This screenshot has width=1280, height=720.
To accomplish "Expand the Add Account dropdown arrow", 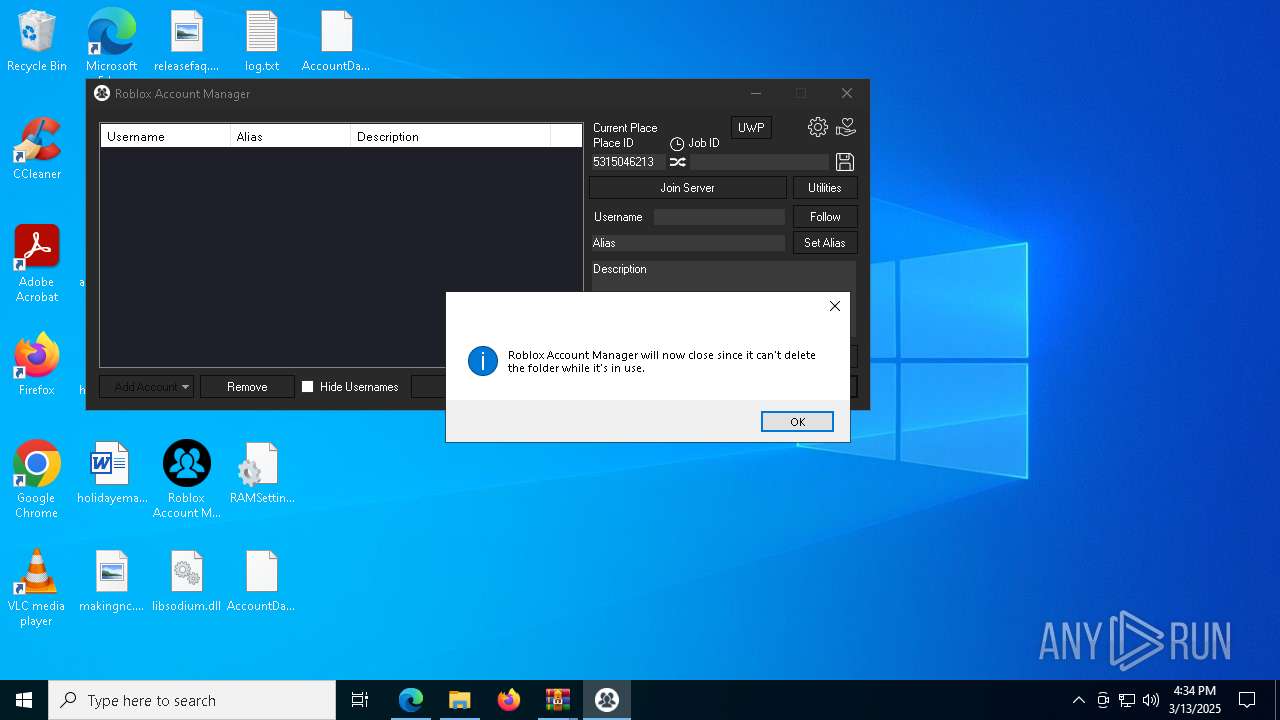I will click(x=185, y=387).
